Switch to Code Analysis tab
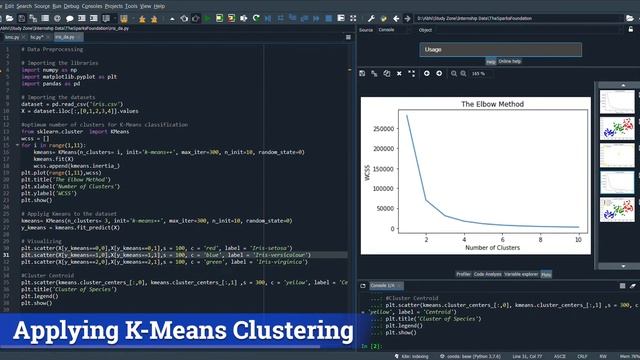 (x=487, y=274)
